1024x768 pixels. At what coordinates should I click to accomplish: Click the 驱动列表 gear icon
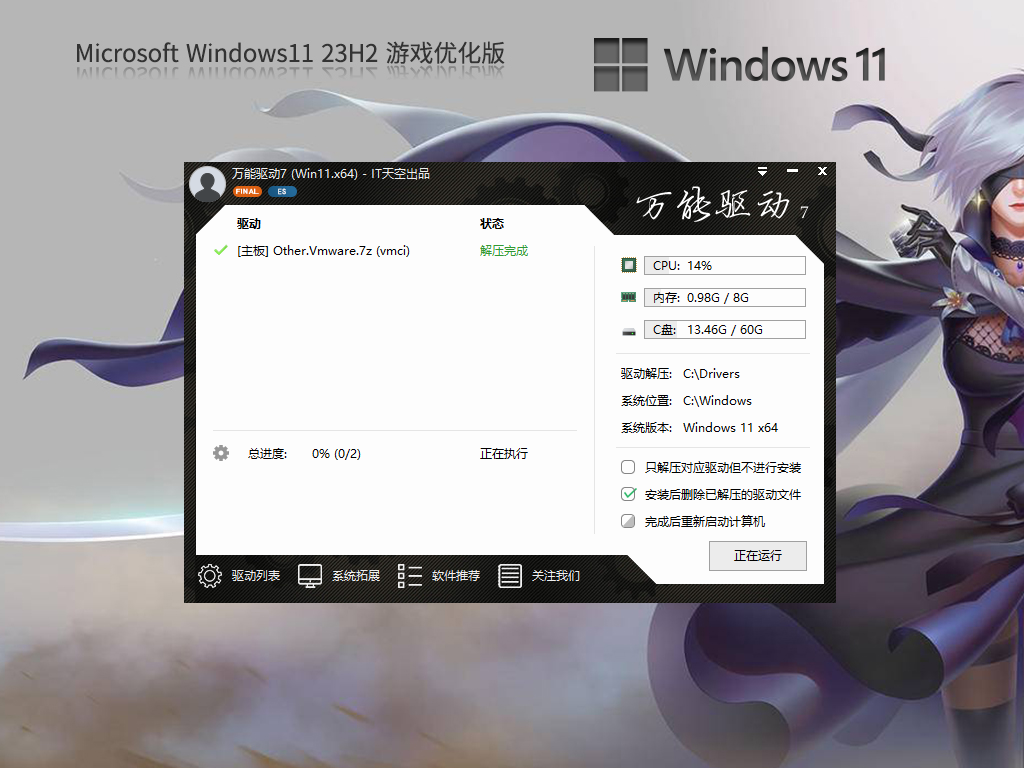(x=210, y=576)
